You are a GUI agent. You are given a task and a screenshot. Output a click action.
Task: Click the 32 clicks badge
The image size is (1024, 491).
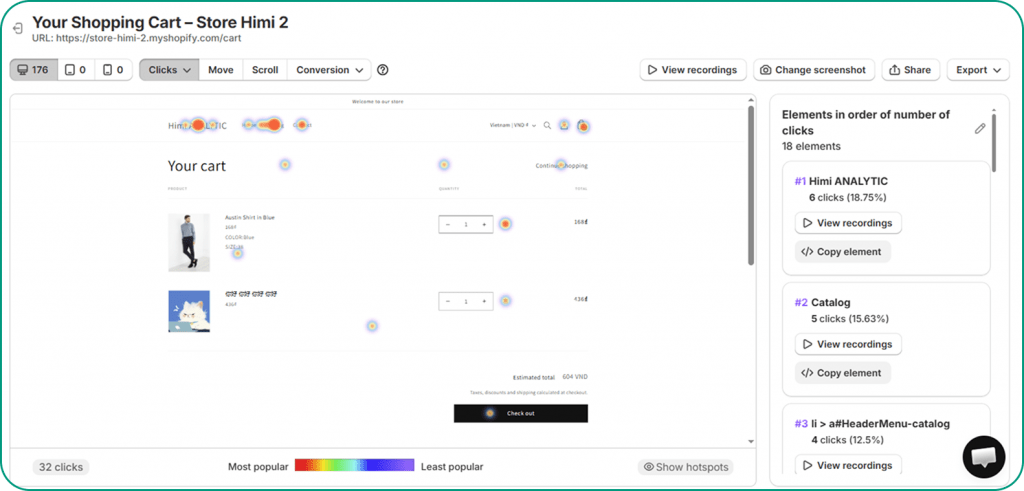click(x=61, y=467)
